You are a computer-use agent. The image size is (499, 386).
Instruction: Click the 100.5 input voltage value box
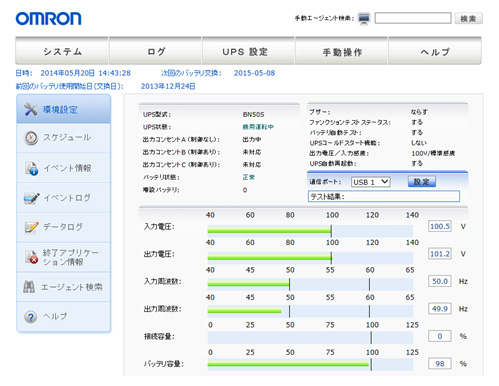pyautogui.click(x=440, y=226)
